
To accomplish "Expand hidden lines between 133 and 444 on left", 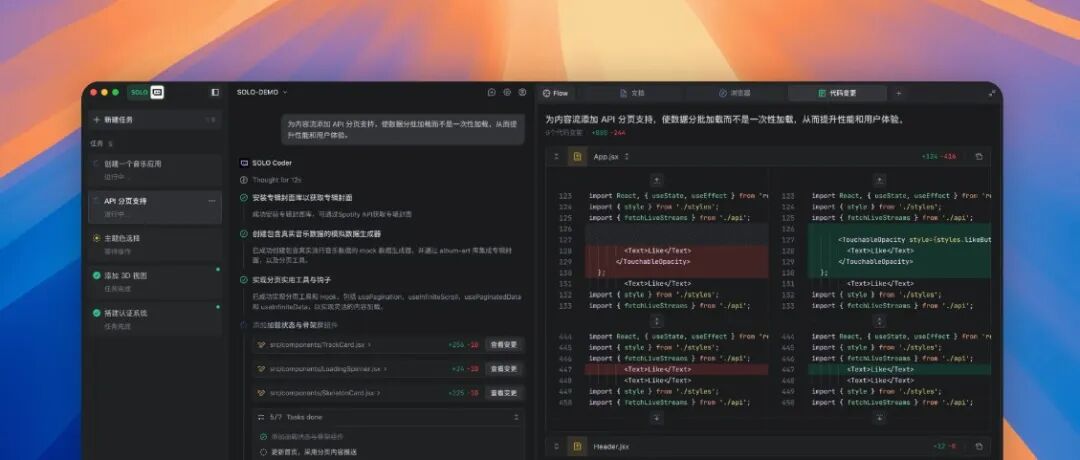I will 657,321.
